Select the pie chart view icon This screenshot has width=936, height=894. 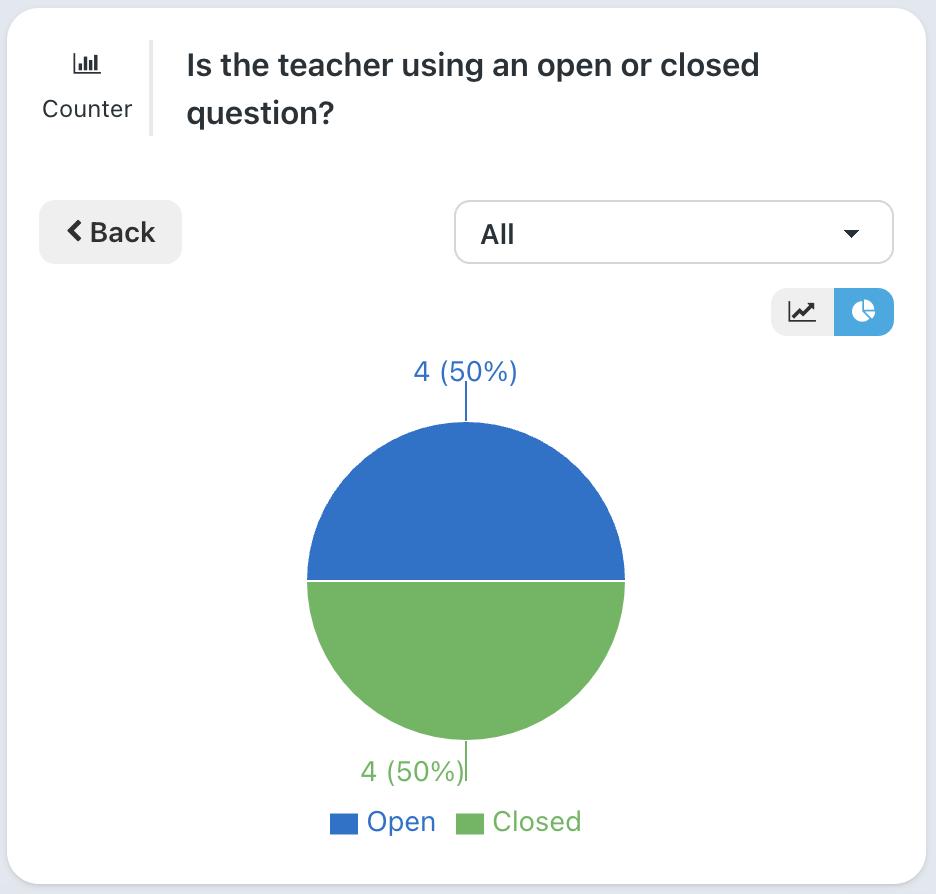click(863, 312)
